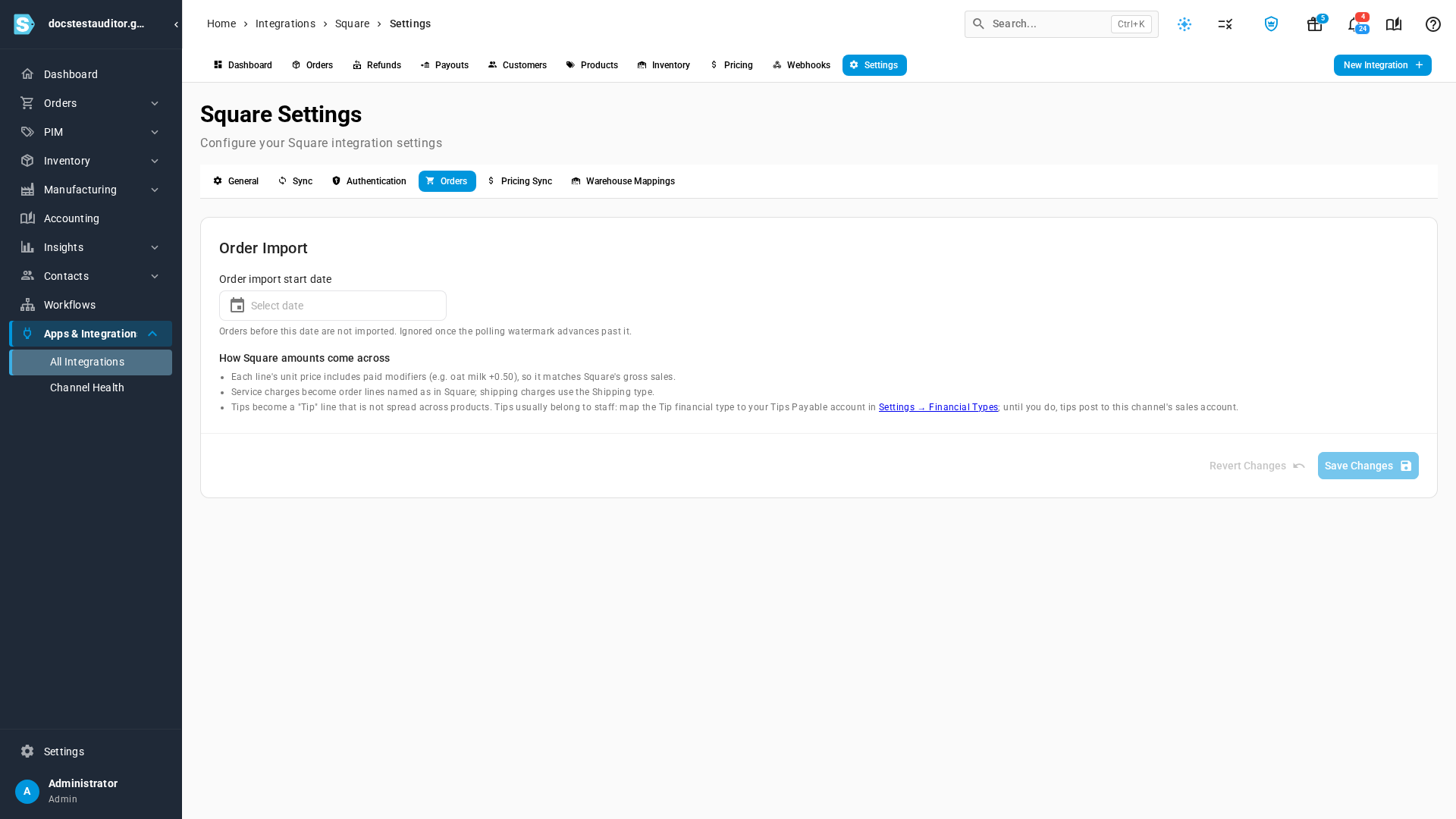
Task: Open the notifications bell
Action: click(1356, 24)
